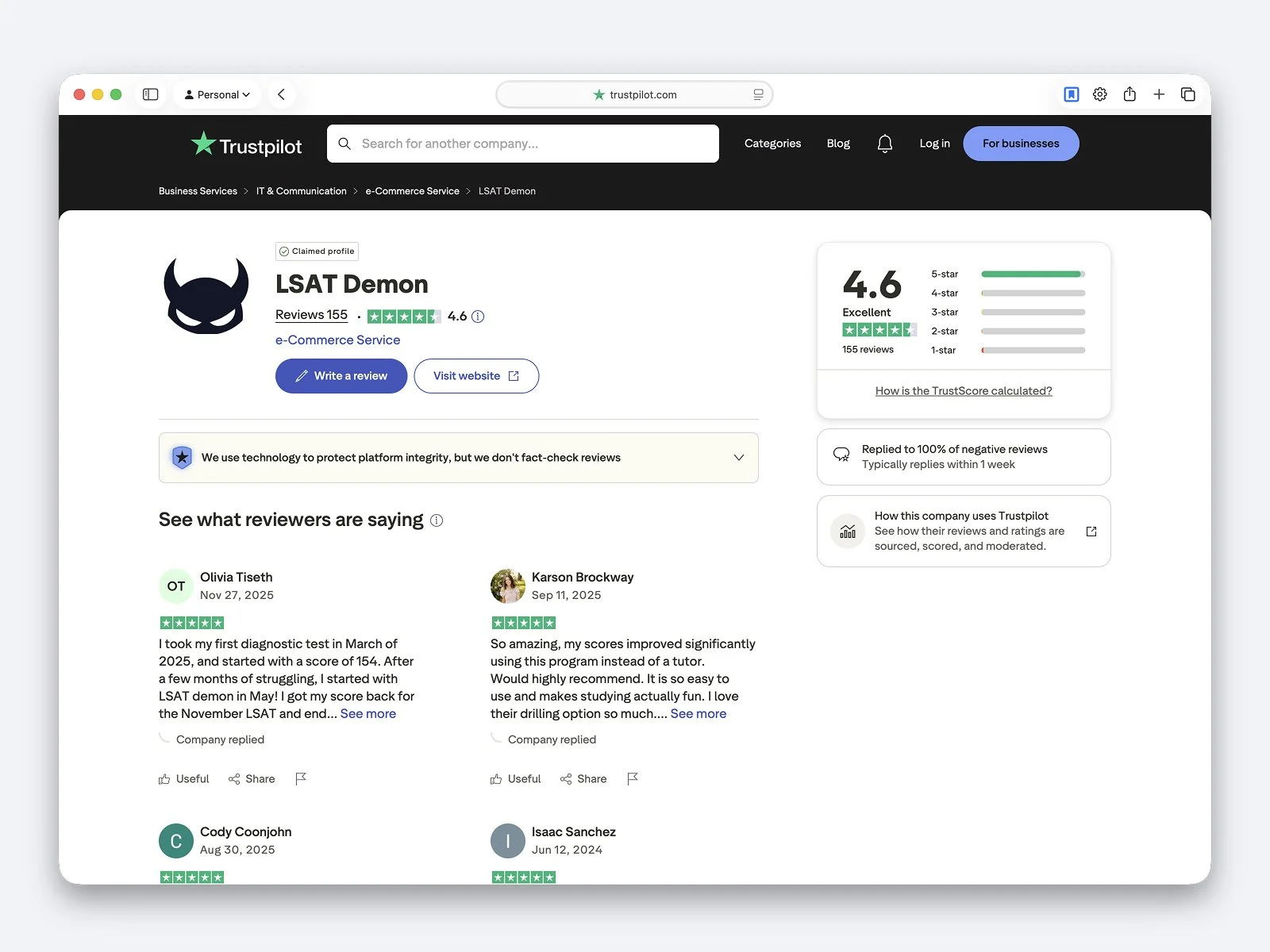This screenshot has width=1270, height=952.
Task: Open the Categories menu
Action: (772, 144)
